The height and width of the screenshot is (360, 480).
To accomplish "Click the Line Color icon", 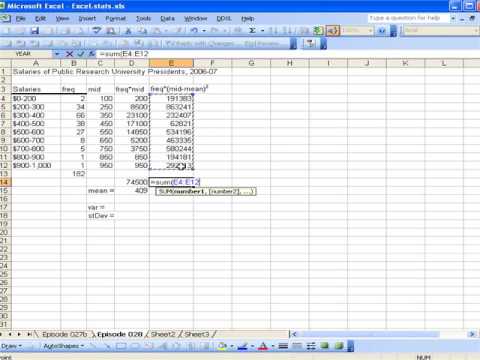I will pos(243,346).
